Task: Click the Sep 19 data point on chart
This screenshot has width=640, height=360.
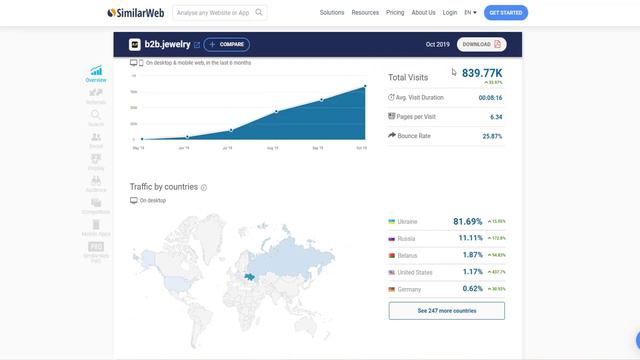Action: click(322, 100)
